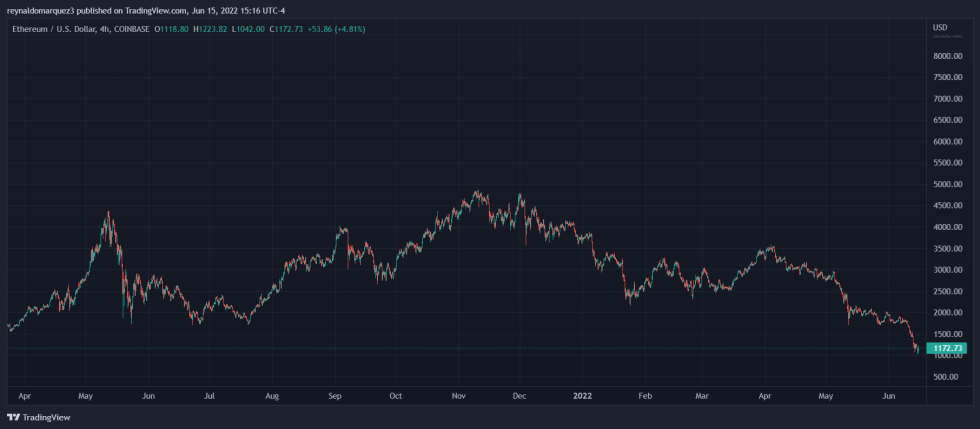Viewport: 980px width, 429px height.
Task: Click the Feb label on time axis
Action: 643,395
